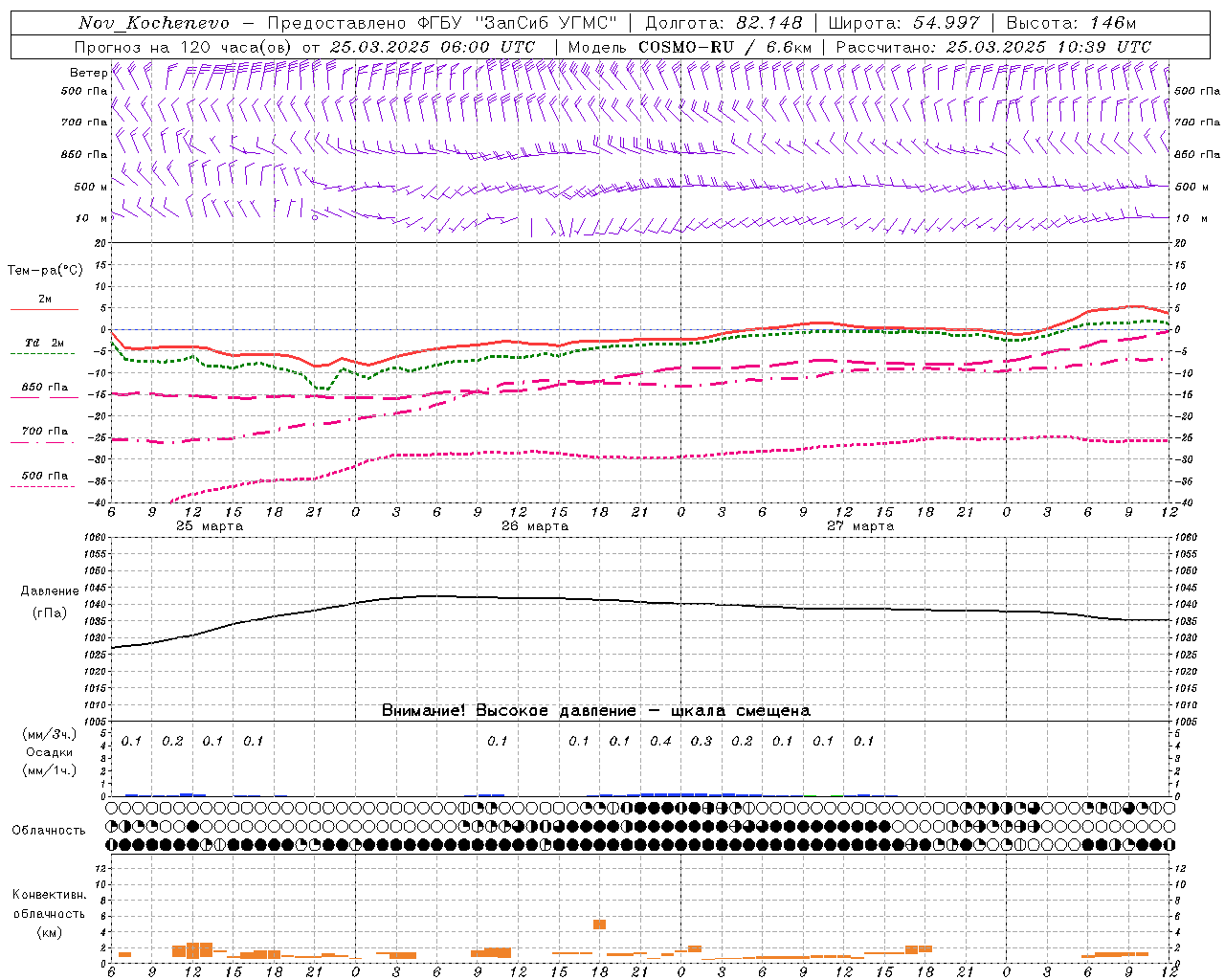1225x980 pixels.
Task: Select the elevation text Высота: 146м
Action: tap(1072, 23)
